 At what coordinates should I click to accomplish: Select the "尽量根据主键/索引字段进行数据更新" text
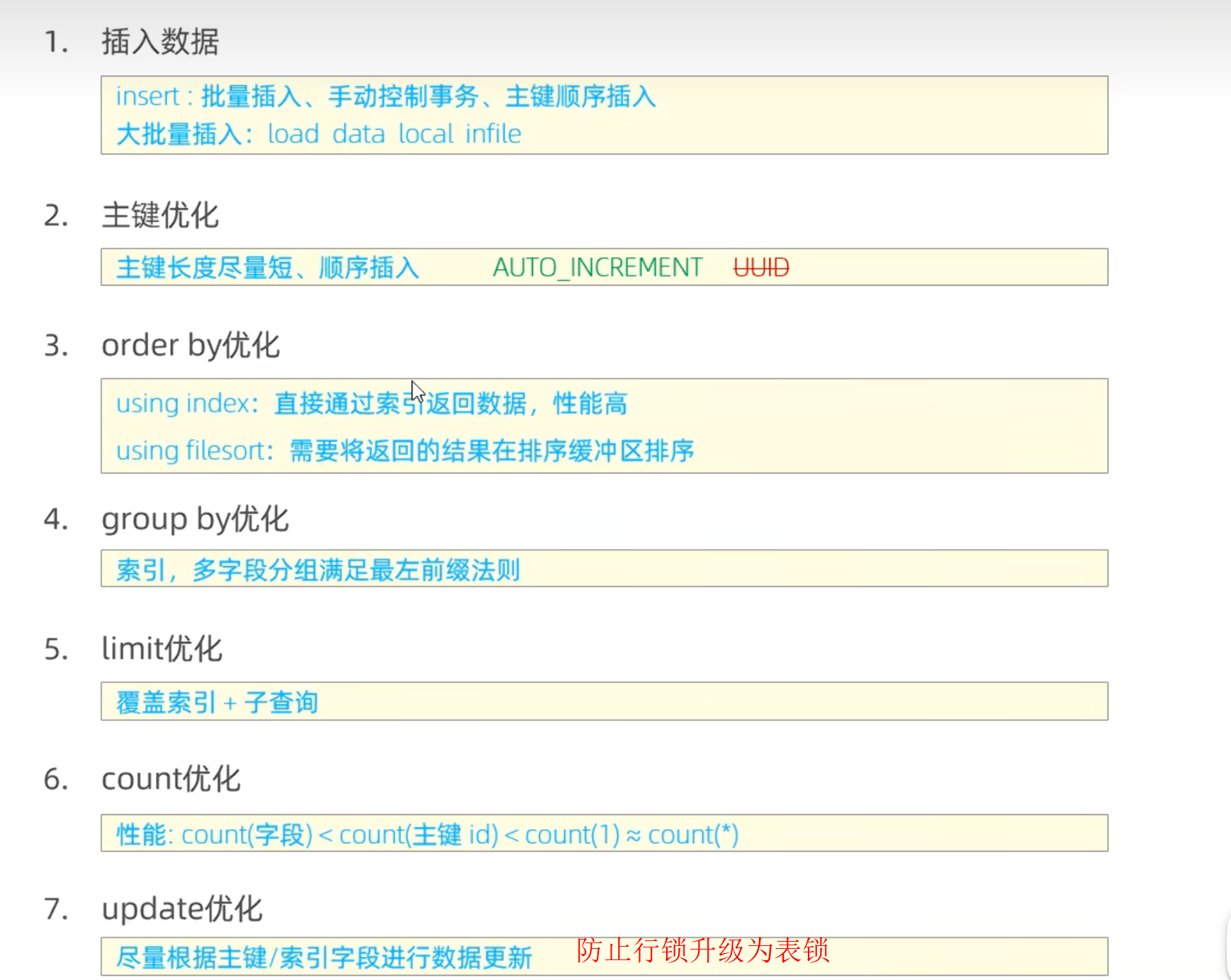(x=324, y=957)
